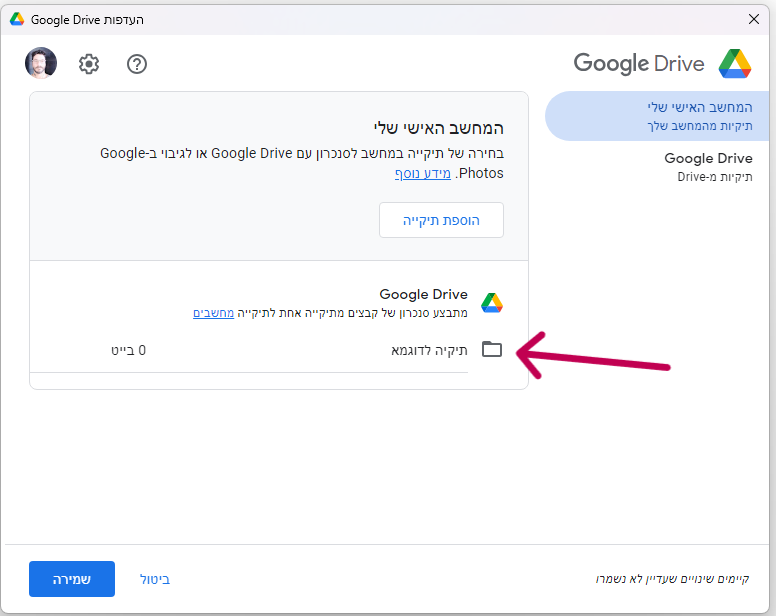The image size is (776, 616).
Task: Click the ביטול cancel button
Action: [155, 579]
